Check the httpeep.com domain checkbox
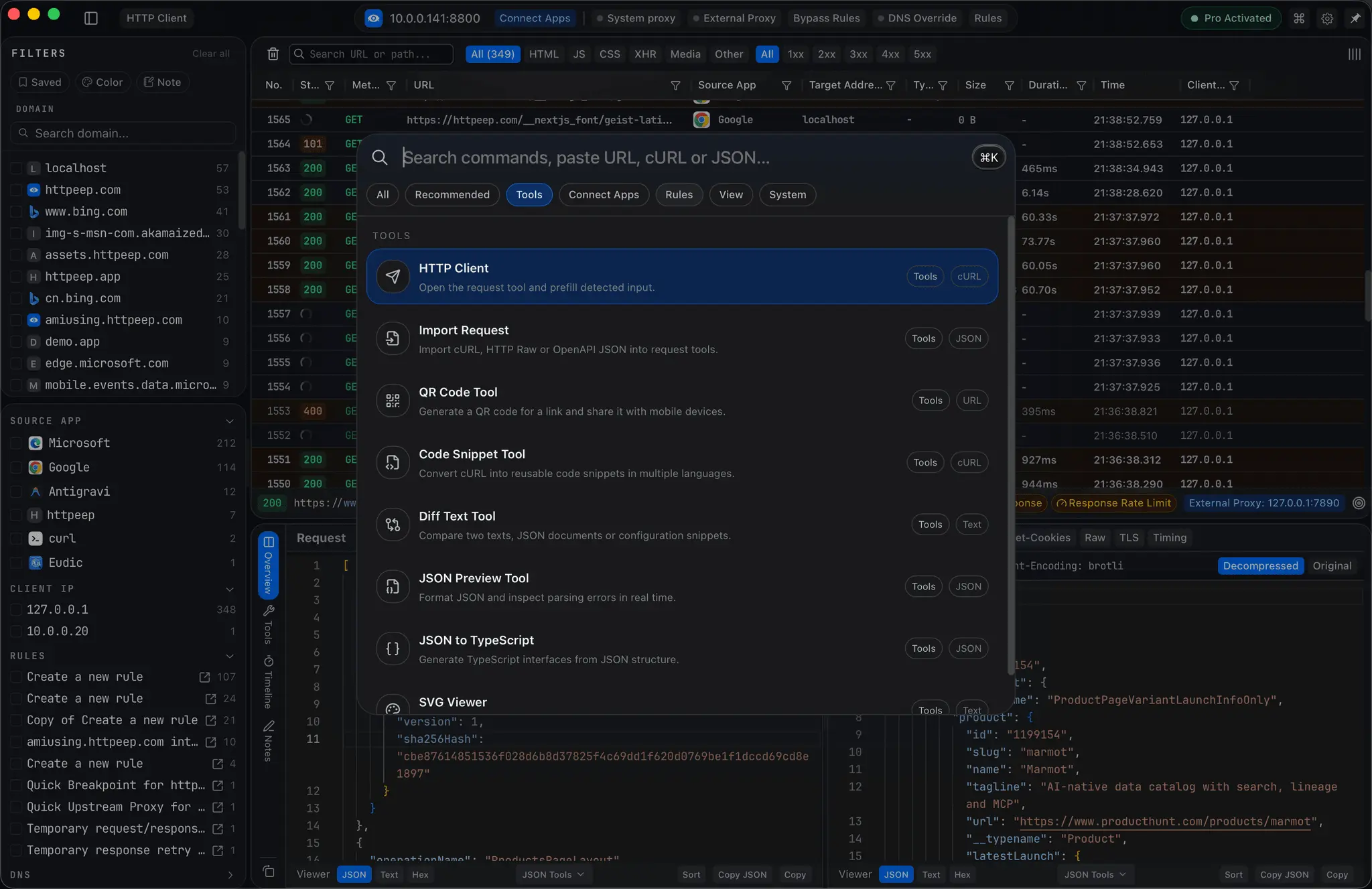 (17, 190)
